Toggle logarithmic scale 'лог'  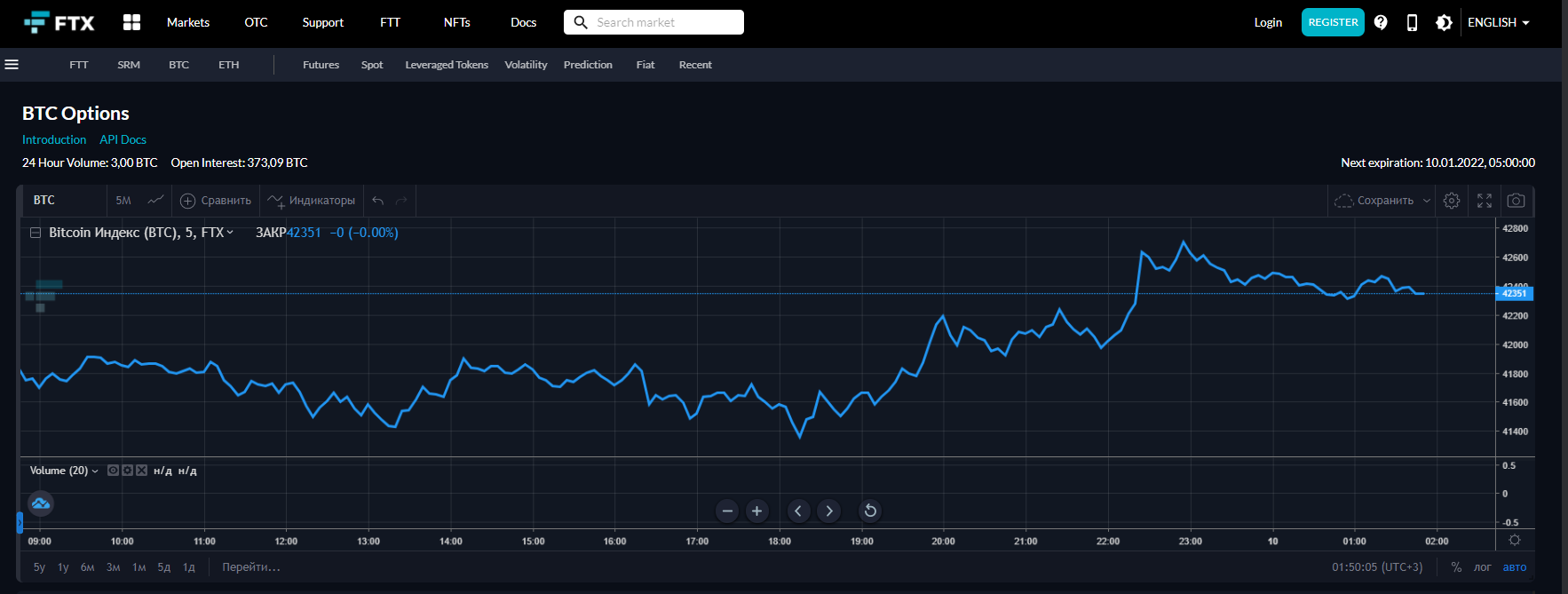[x=1483, y=567]
